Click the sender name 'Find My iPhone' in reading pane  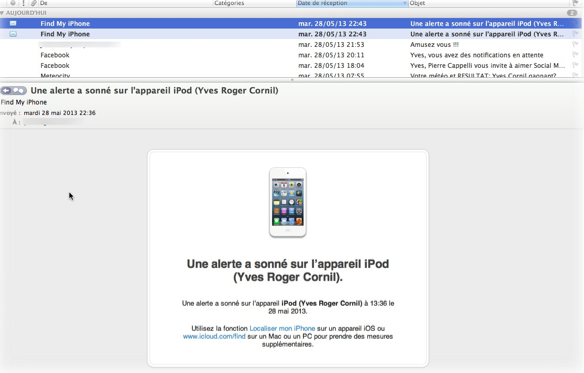coord(24,102)
